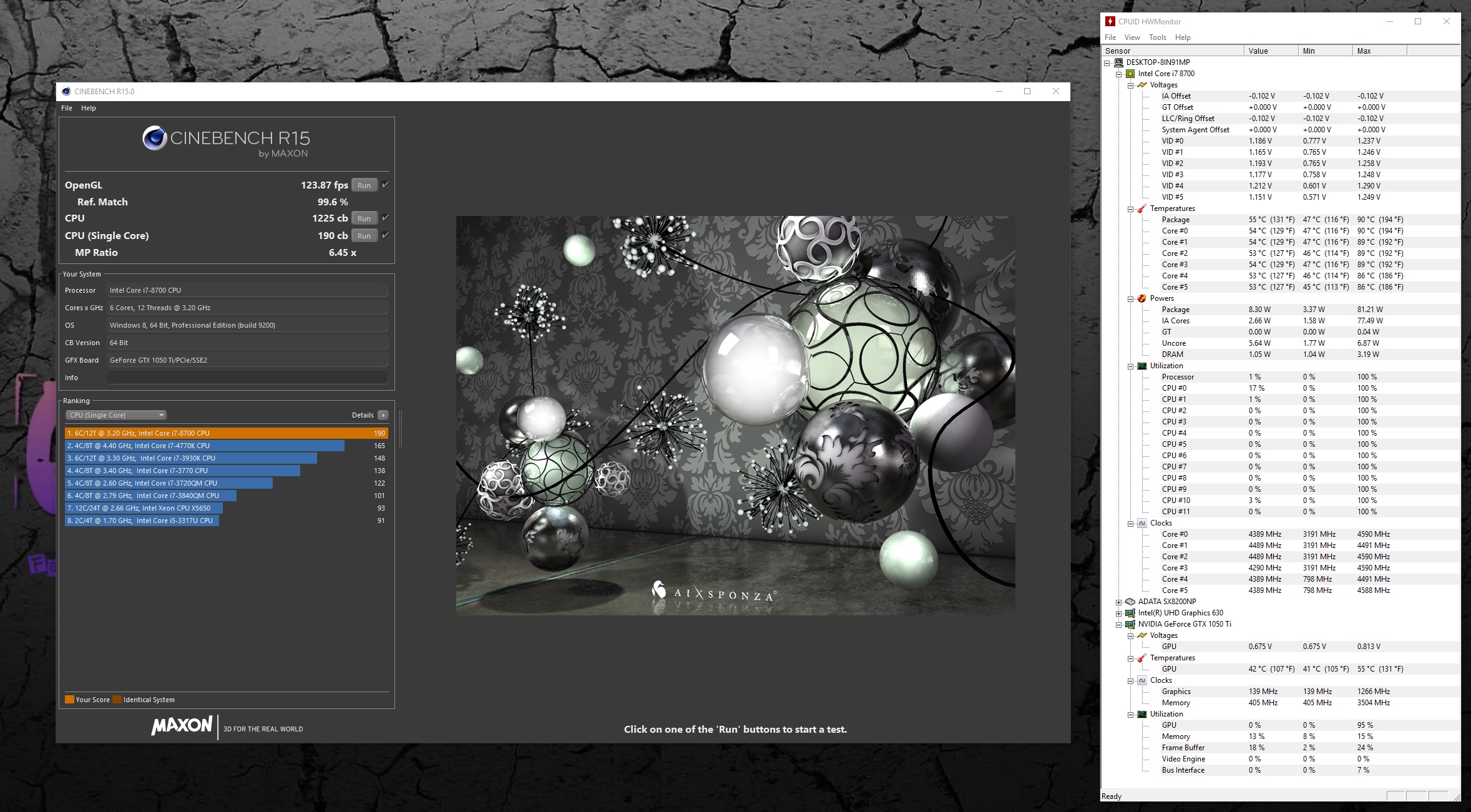
Task: Collapse the NVIDIA GeForce GTX 1050 Ti node
Action: pyautogui.click(x=1119, y=625)
